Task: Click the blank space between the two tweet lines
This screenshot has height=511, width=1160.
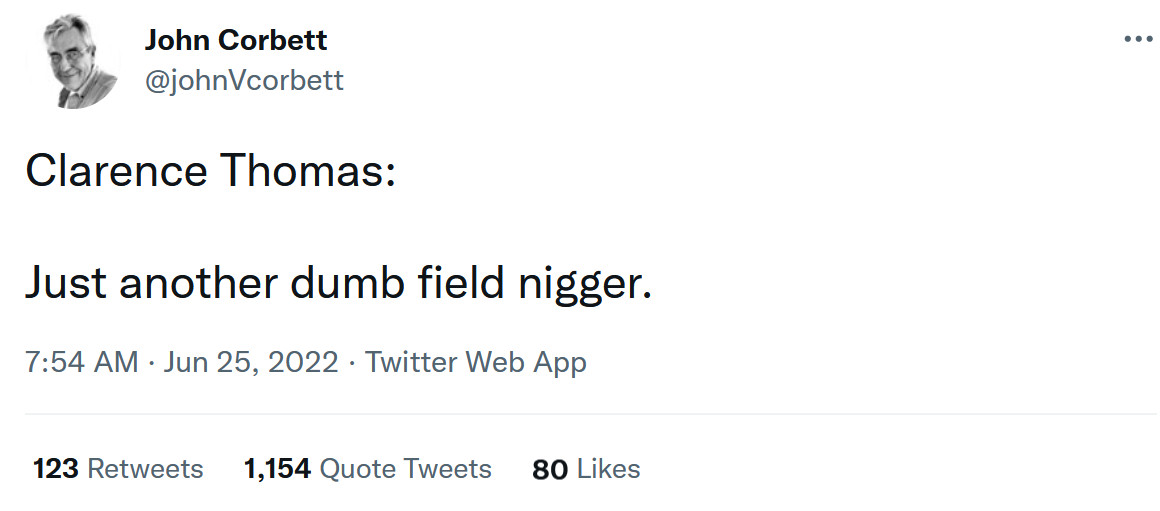Action: (300, 228)
